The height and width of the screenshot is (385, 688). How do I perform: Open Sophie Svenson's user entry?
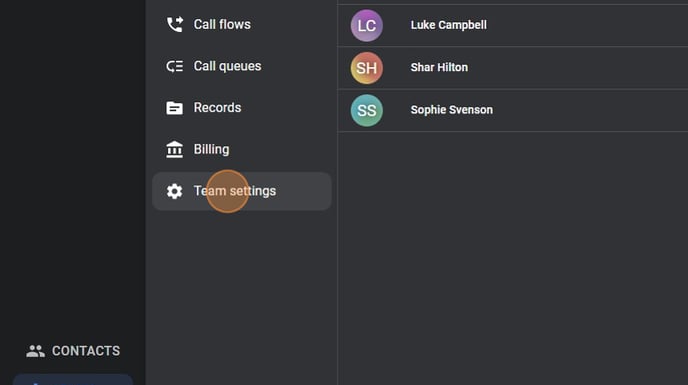click(x=512, y=110)
